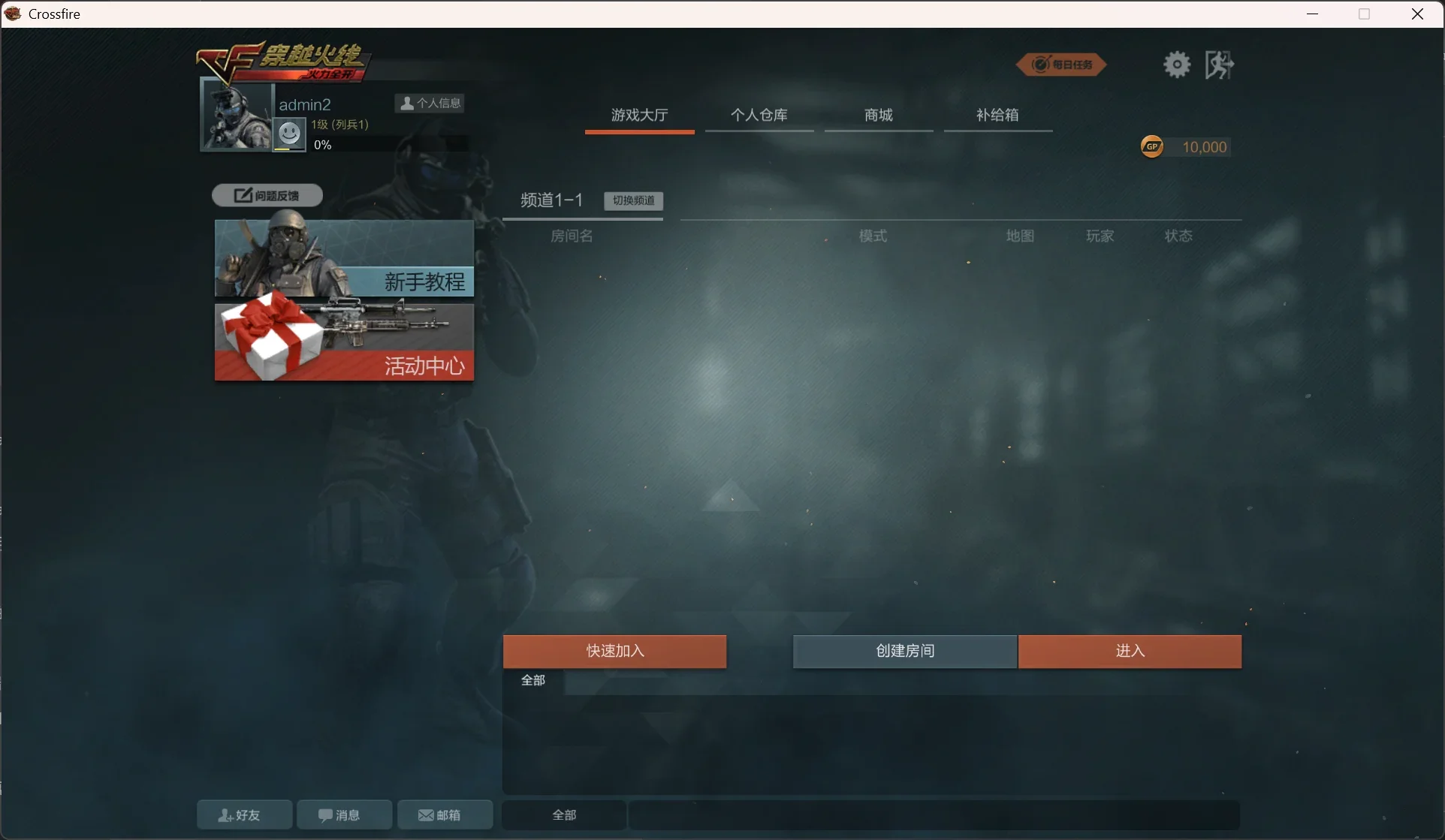Click the admin2 soldier avatar

coord(237,116)
